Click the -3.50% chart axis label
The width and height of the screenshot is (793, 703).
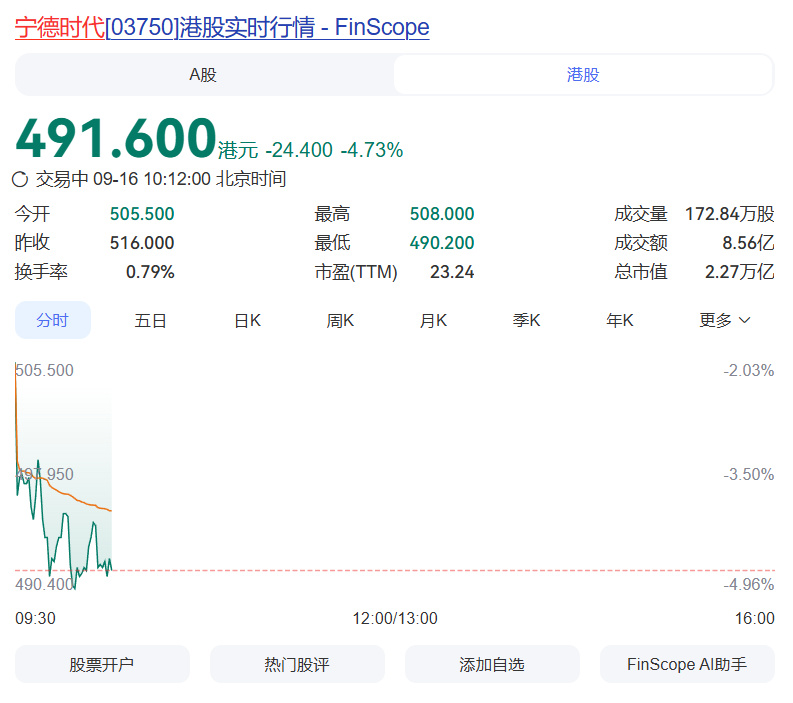point(748,474)
